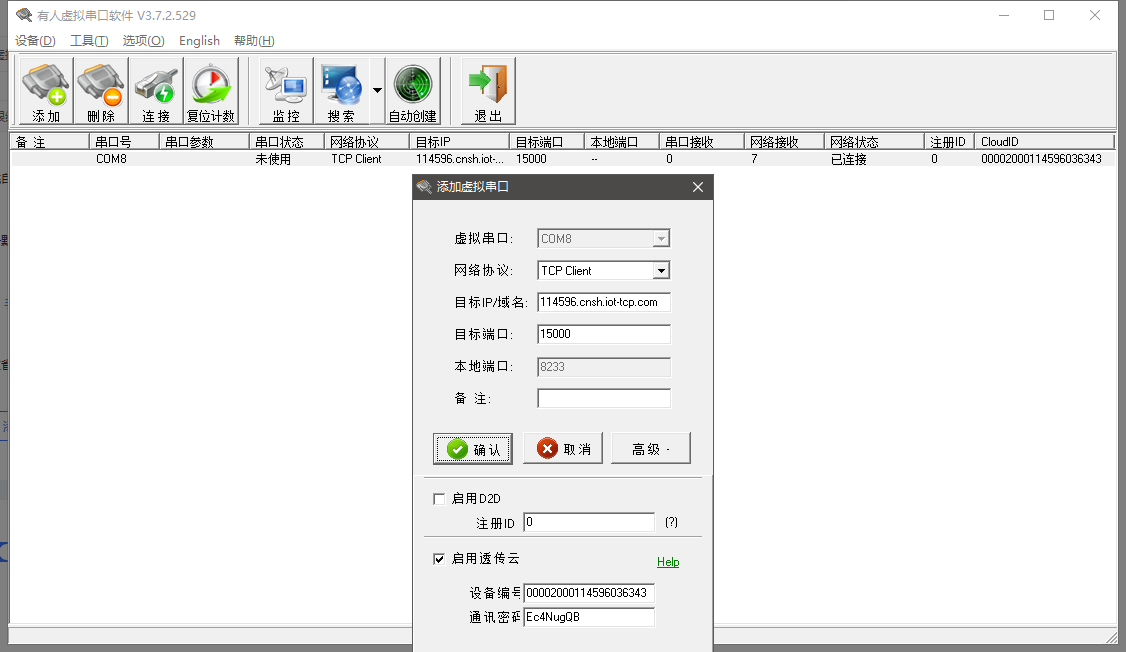This screenshot has width=1126, height=652.
Task: Click the 备注 input field in dialog
Action: (604, 399)
